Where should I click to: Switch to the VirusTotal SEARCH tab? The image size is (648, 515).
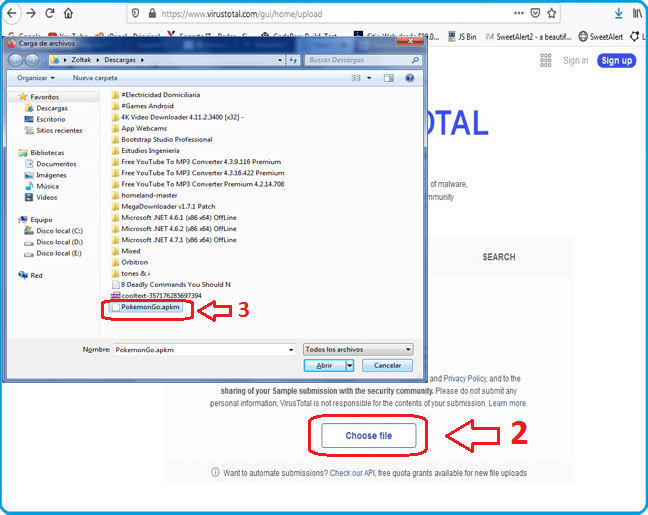click(498, 257)
